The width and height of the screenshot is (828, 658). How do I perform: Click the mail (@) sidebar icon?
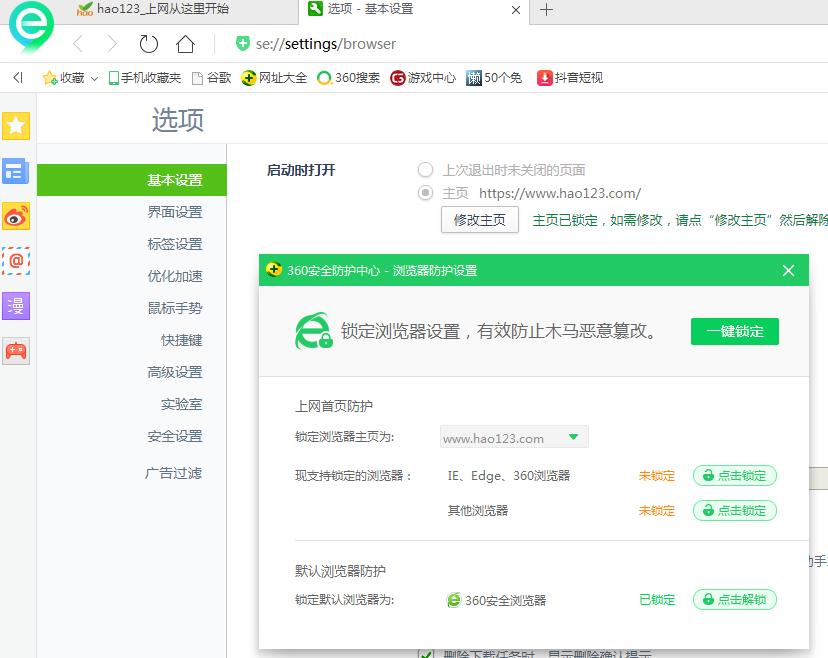click(x=16, y=260)
